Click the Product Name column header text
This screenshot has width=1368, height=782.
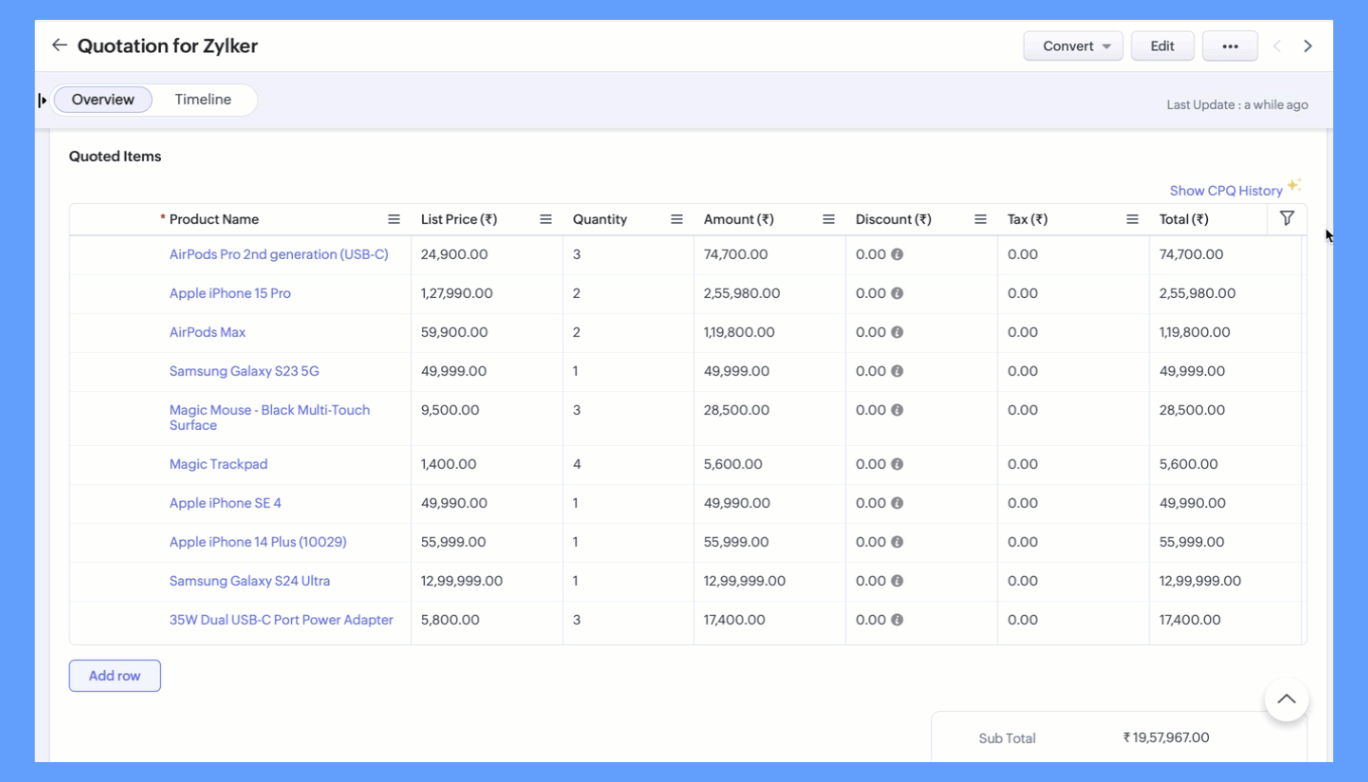(214, 219)
